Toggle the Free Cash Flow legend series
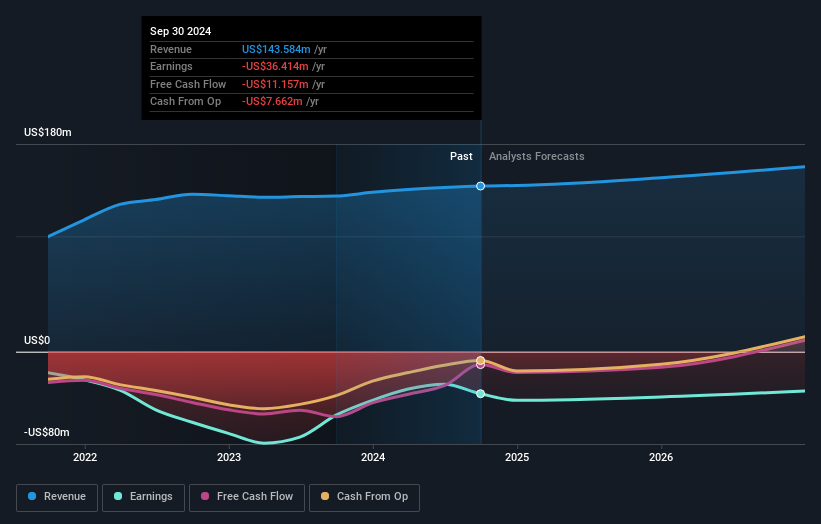This screenshot has height=524, width=821. pos(247,497)
